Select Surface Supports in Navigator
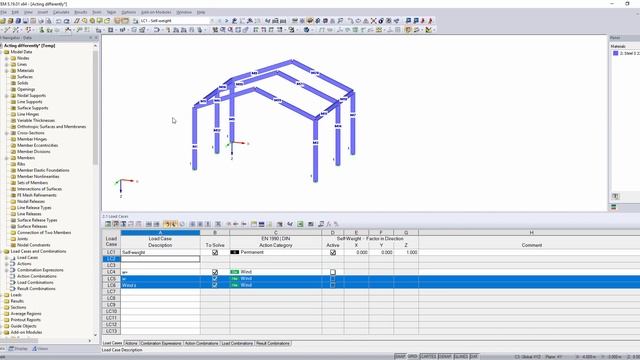 pyautogui.click(x=33, y=108)
